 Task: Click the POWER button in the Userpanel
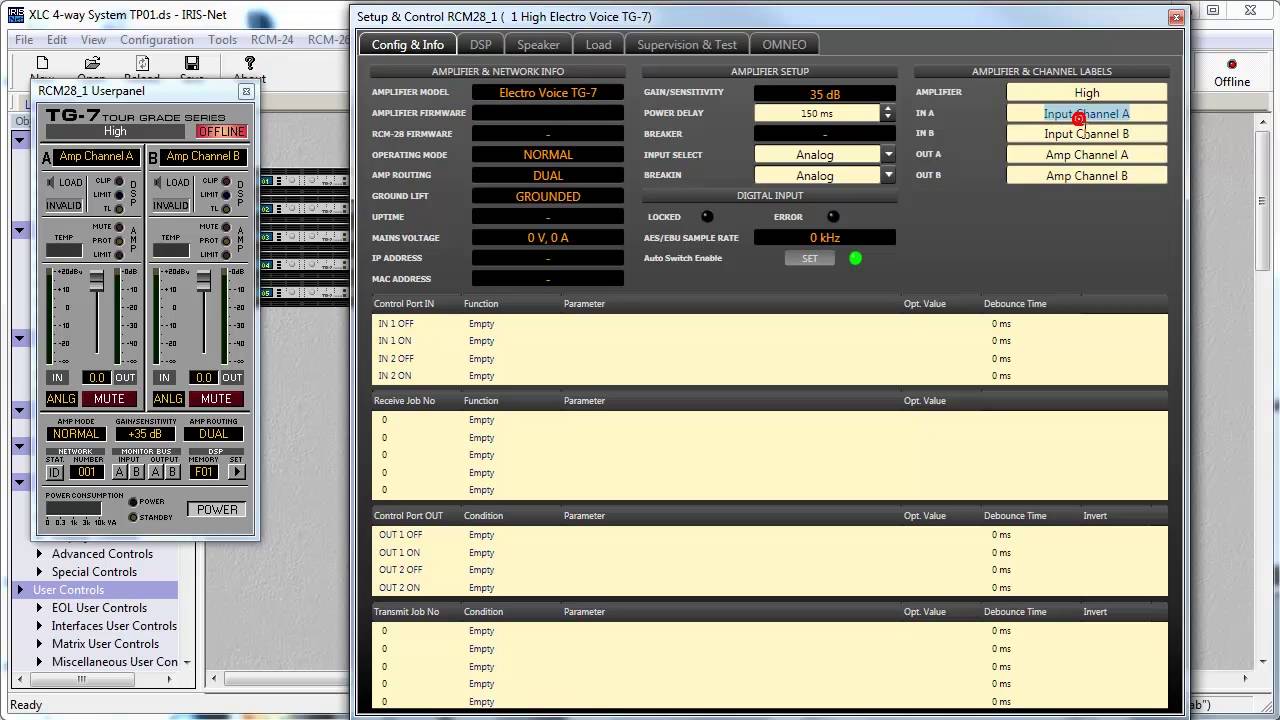217,509
